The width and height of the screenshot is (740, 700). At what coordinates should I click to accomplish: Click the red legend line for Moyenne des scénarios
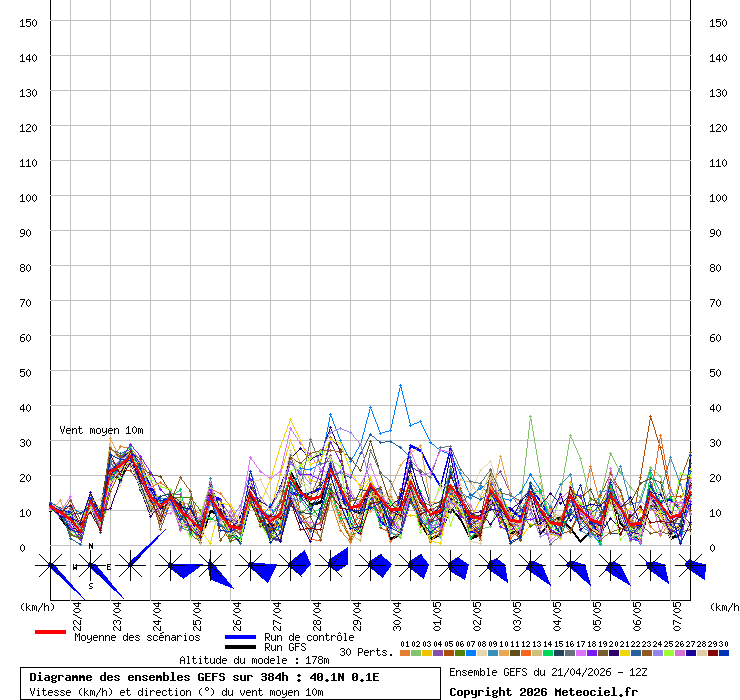click(50, 632)
